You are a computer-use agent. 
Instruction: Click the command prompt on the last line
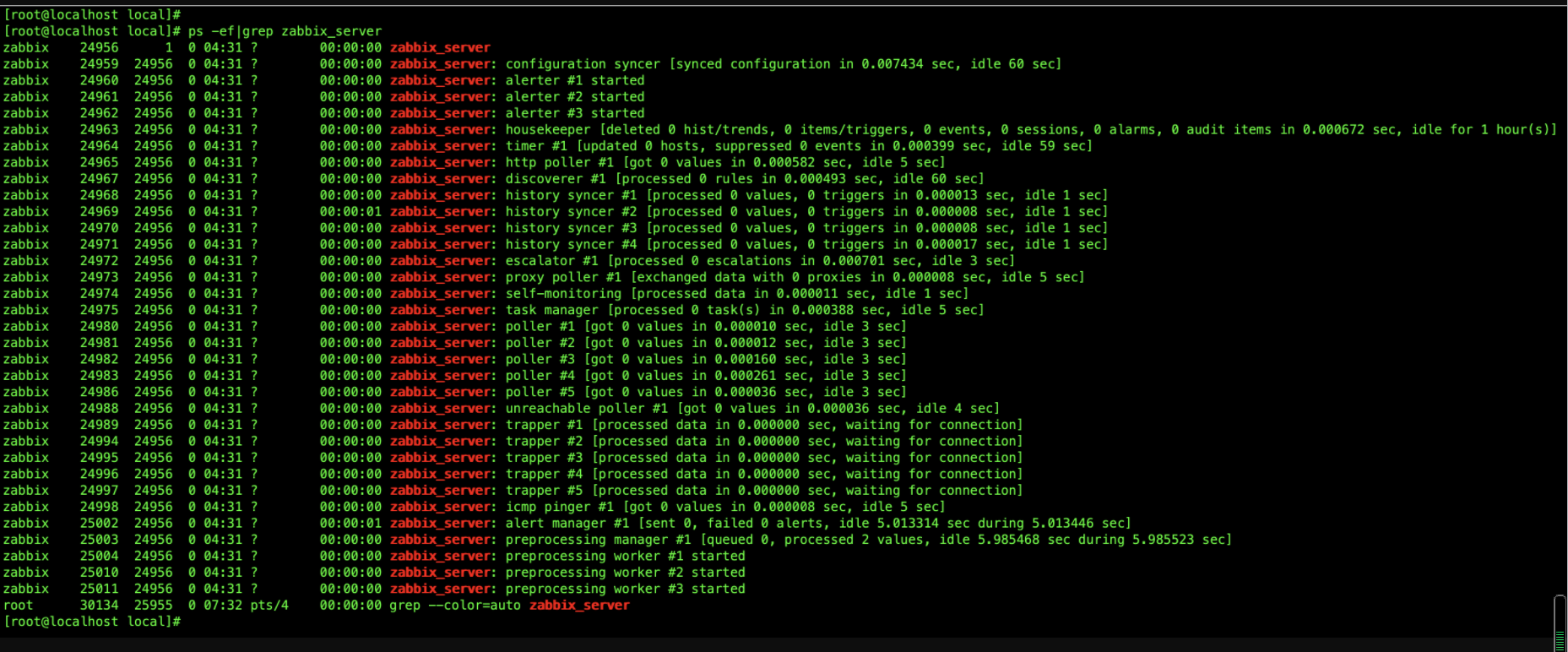(92, 622)
